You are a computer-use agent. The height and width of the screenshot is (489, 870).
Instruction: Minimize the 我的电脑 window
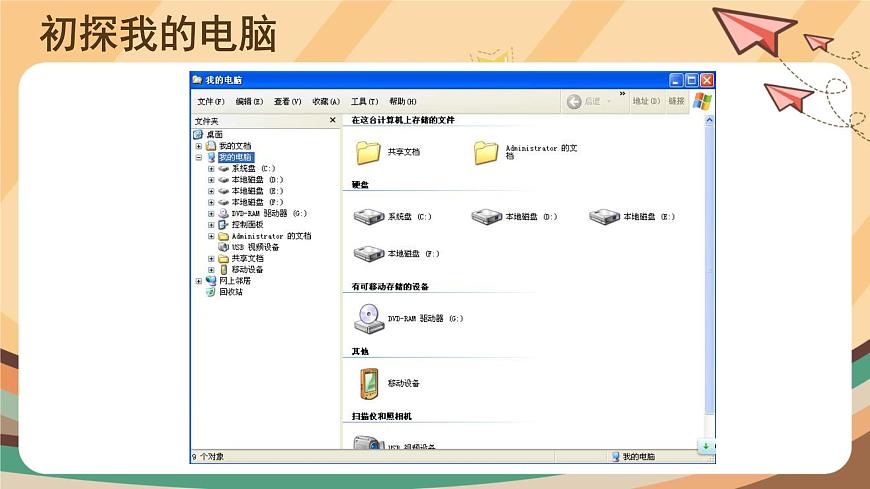(x=676, y=80)
